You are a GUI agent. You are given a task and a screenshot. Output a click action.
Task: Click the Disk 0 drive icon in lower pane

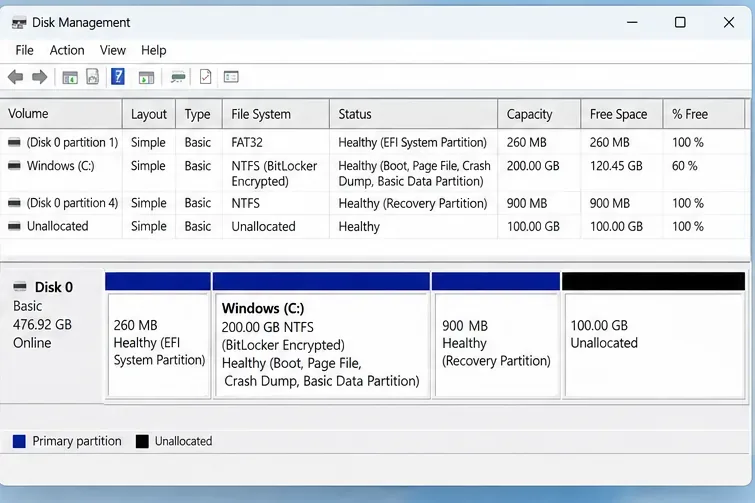click(x=20, y=287)
